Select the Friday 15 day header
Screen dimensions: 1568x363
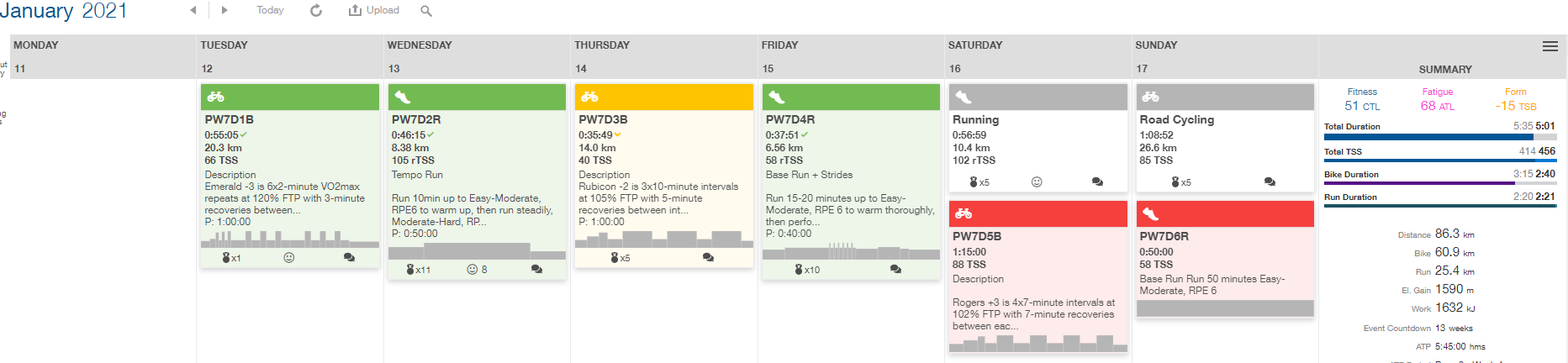(851, 57)
